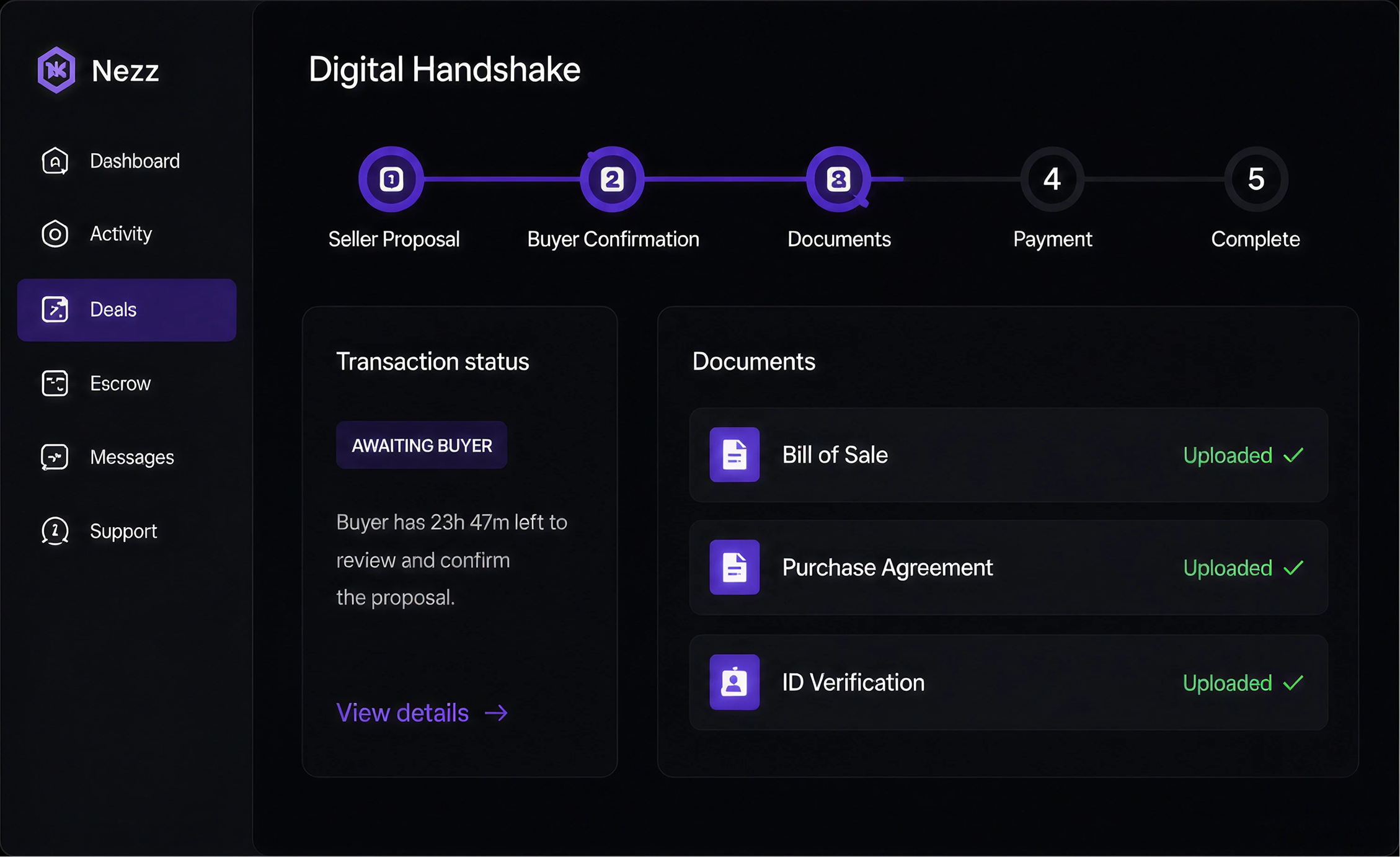Click the Purchase Agreement document icon
Screen dimensions: 1400x857
735,567
